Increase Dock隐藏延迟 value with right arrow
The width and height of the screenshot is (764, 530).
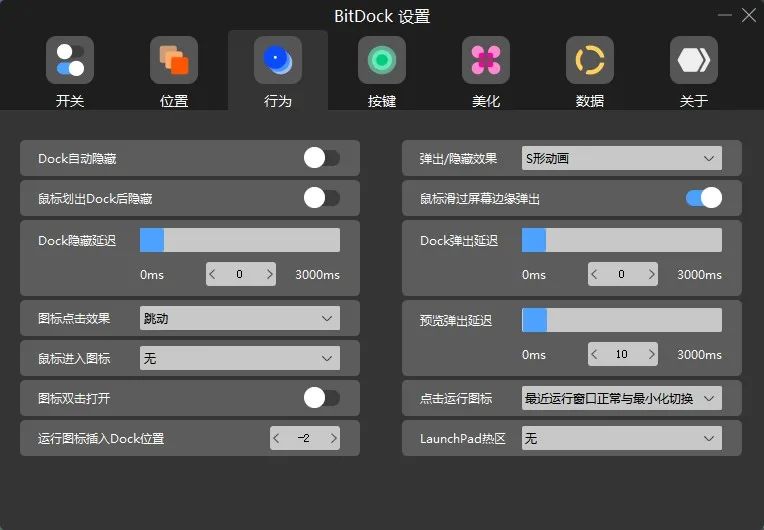(269, 274)
